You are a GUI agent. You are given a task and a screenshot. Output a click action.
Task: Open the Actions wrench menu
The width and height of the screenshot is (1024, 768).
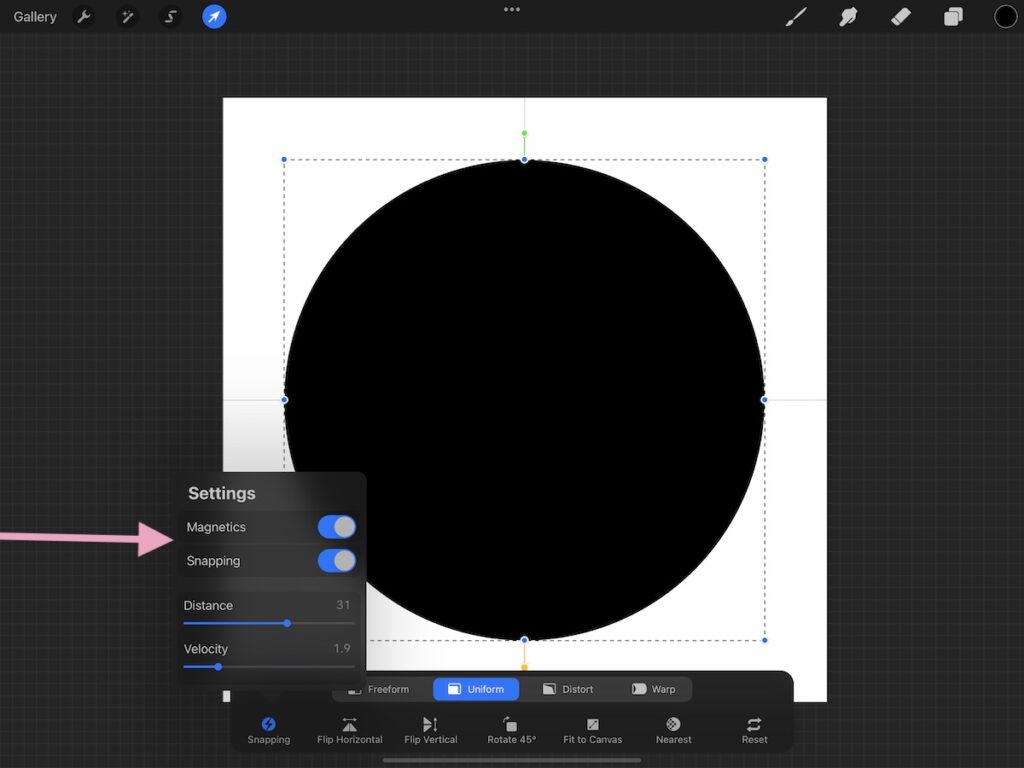[85, 16]
